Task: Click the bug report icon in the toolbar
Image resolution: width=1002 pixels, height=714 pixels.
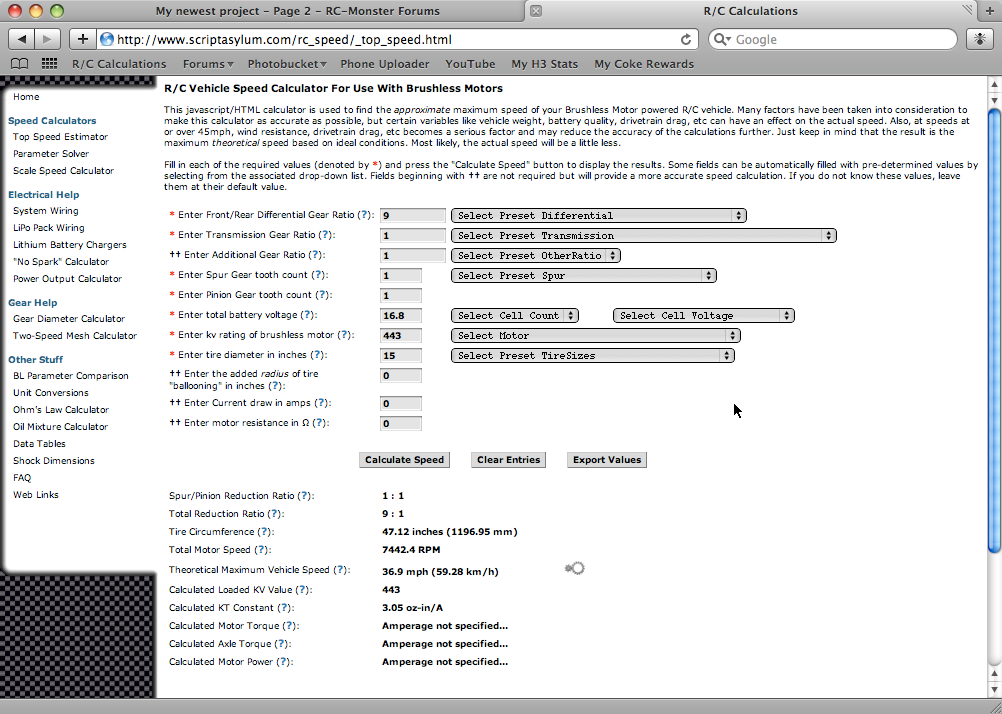Action: [979, 39]
